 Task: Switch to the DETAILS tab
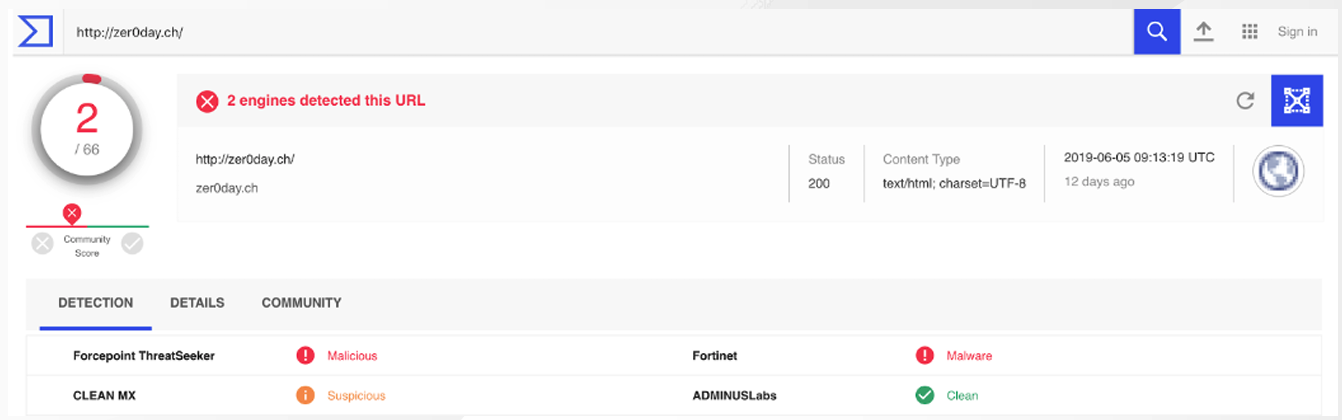point(197,303)
